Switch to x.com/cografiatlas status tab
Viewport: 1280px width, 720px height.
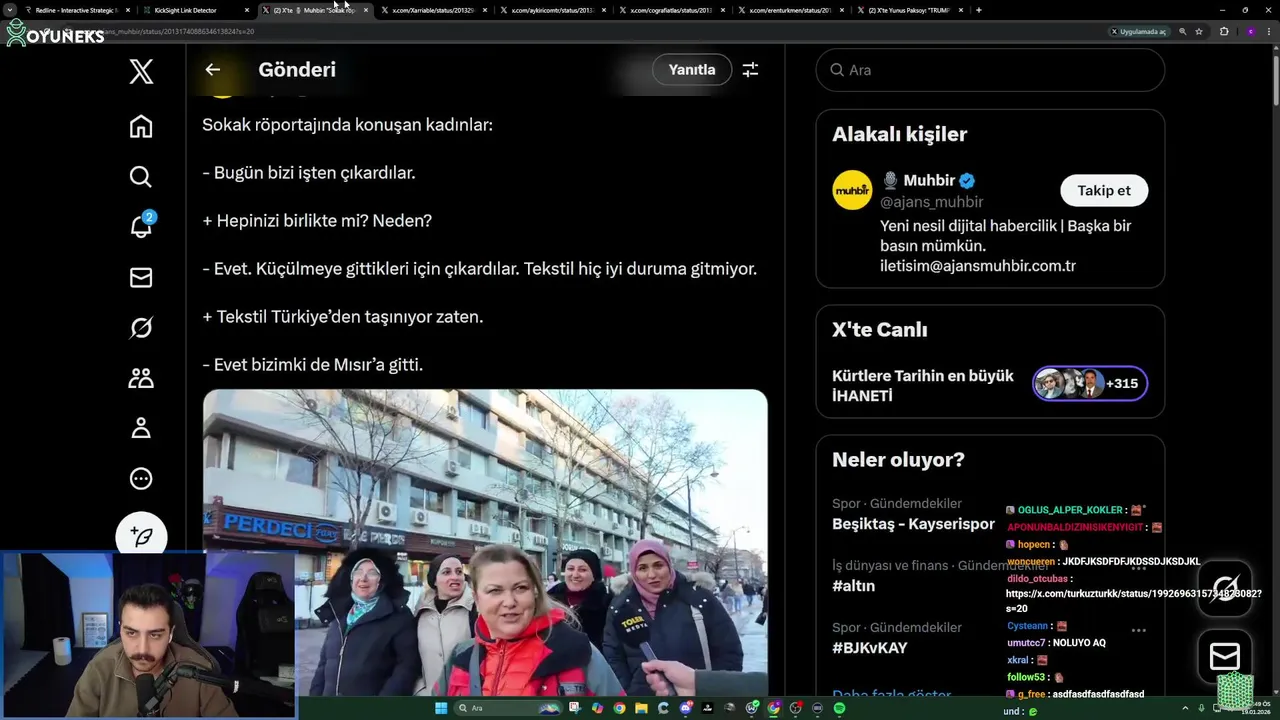coord(671,10)
